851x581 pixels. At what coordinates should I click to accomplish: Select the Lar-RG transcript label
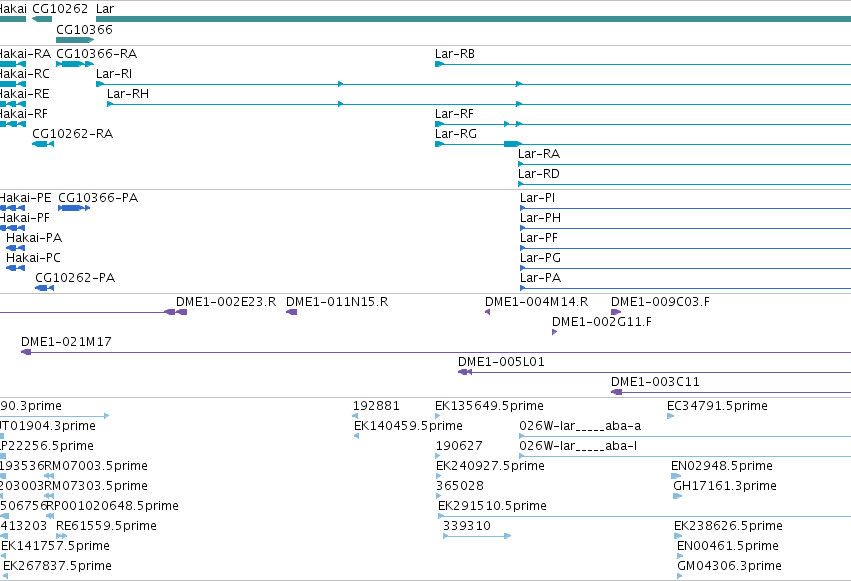[x=456, y=134]
